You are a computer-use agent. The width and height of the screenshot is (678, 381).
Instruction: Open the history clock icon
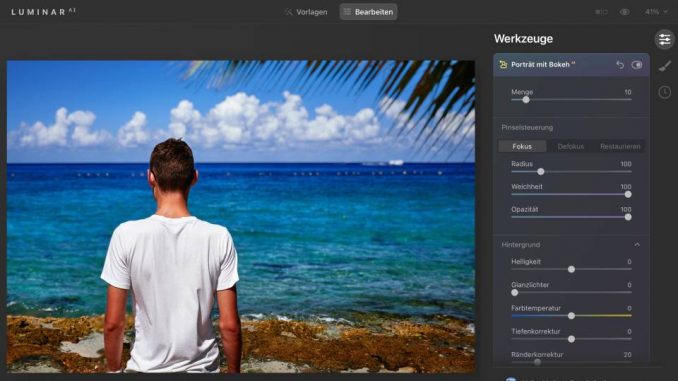[665, 92]
